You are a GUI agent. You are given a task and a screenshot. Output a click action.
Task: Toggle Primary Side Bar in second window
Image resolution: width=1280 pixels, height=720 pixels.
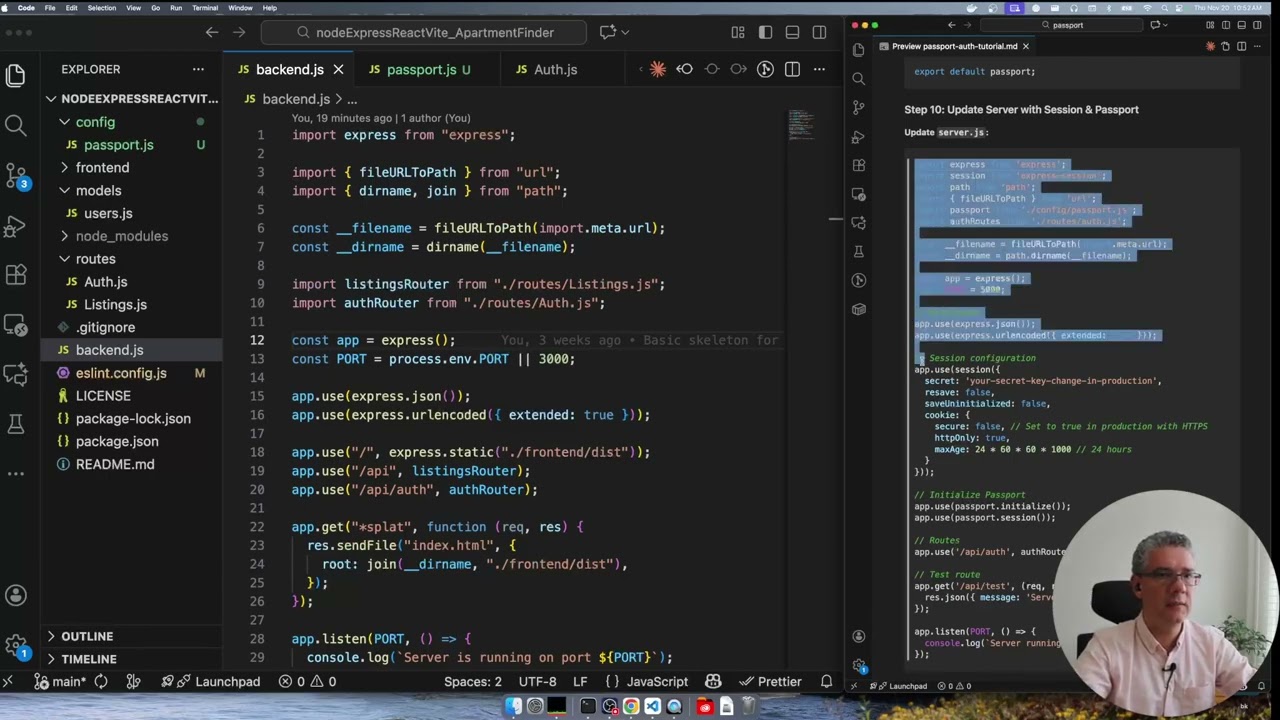(x=1226, y=25)
